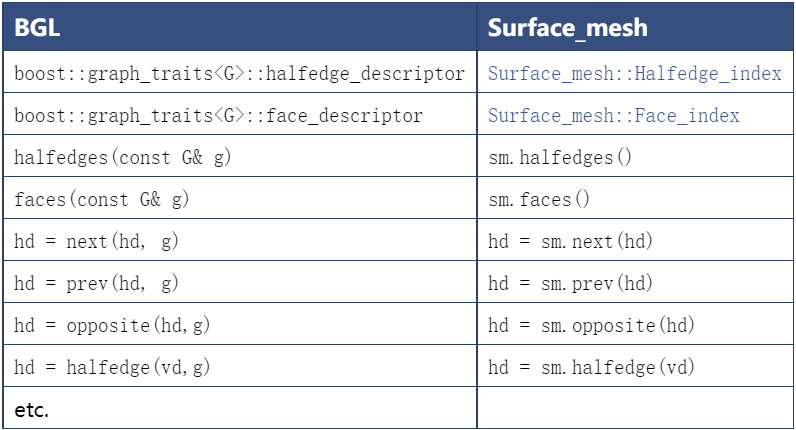Click the empty cell beside etc.
796x430 pixels.
635,408
